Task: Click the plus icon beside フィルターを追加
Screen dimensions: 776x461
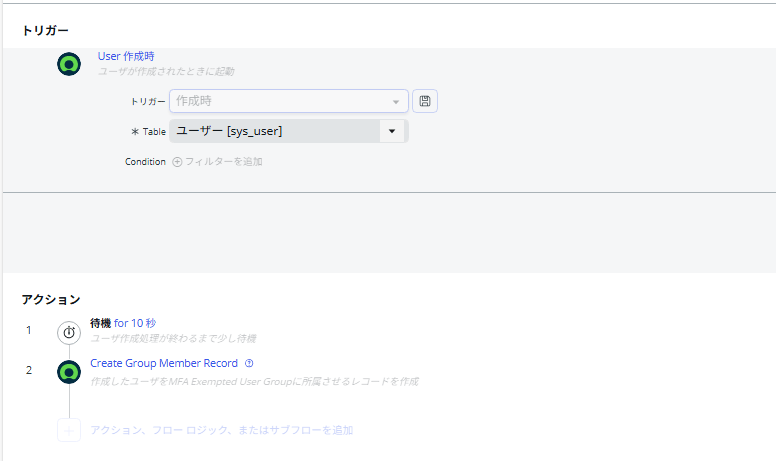Action: [177, 161]
